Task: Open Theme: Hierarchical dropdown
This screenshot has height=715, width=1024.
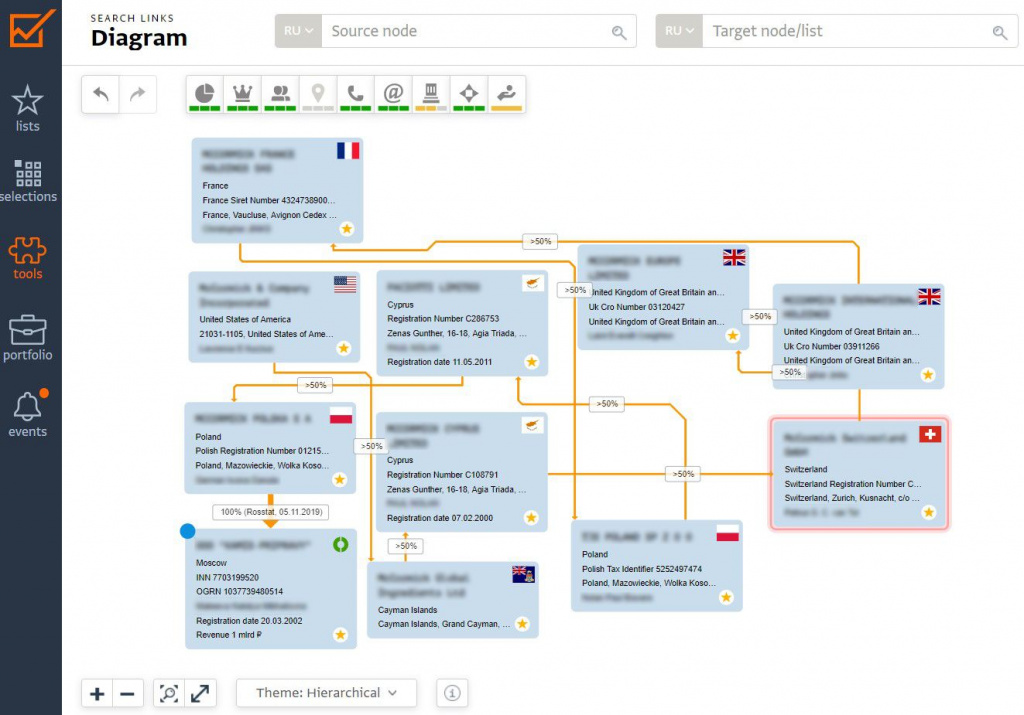Action: click(326, 693)
